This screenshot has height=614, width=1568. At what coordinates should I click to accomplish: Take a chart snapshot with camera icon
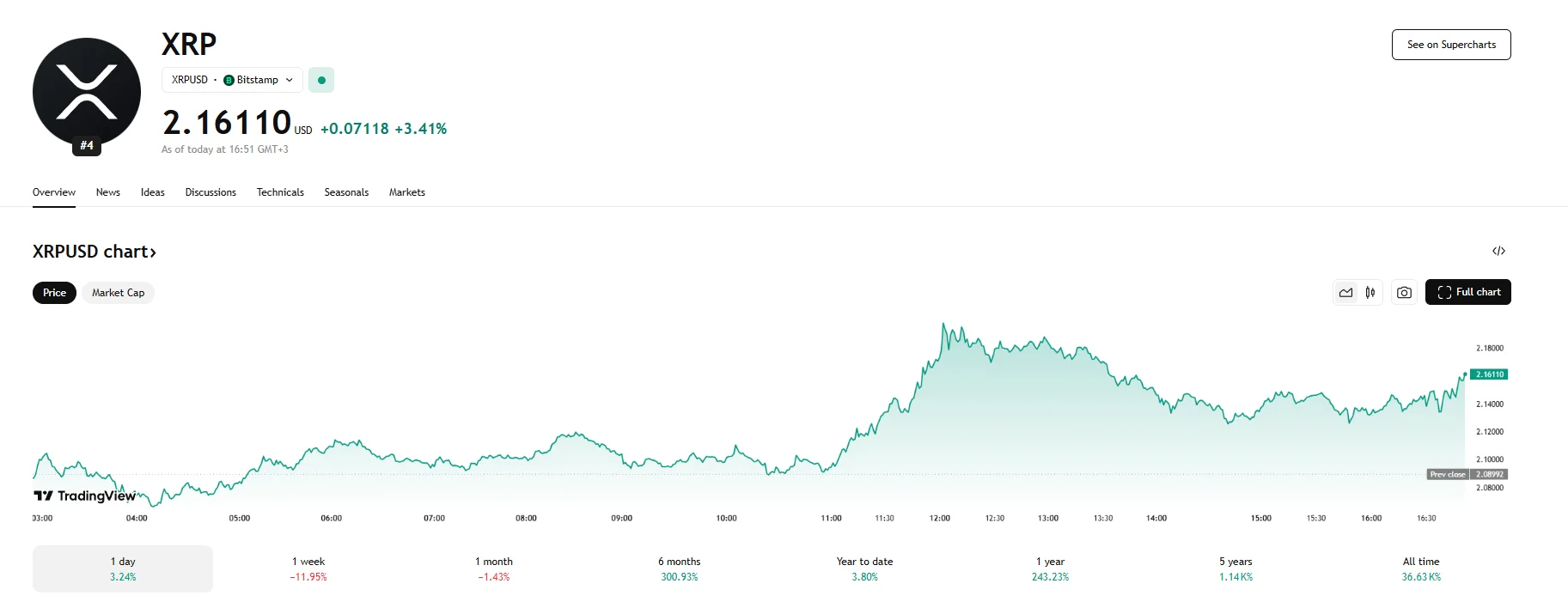coord(1404,293)
